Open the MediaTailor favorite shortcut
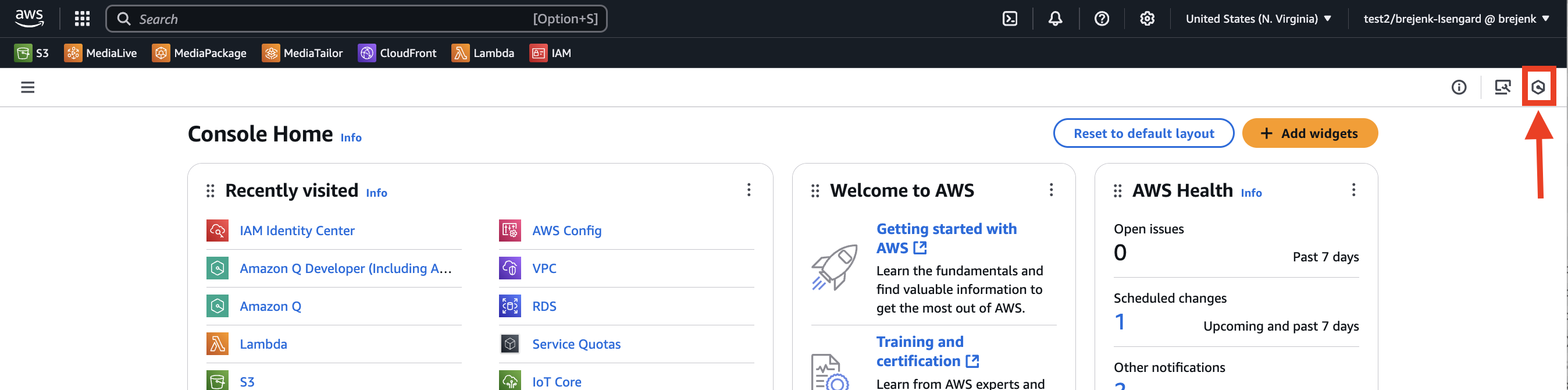 [x=302, y=53]
